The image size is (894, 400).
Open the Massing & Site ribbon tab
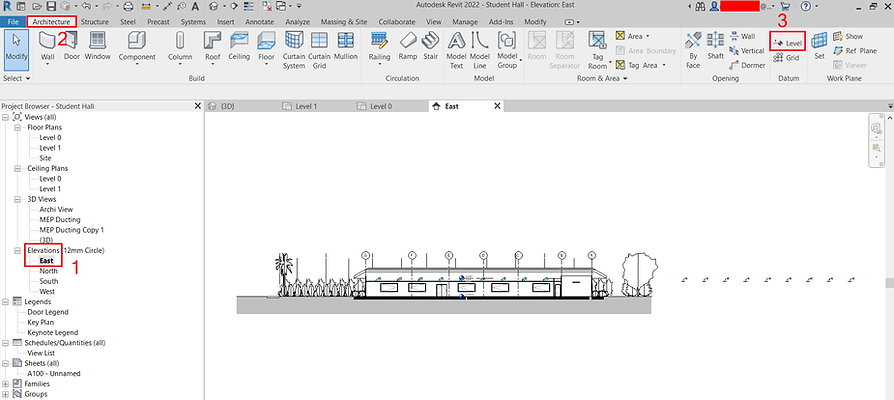tap(344, 22)
